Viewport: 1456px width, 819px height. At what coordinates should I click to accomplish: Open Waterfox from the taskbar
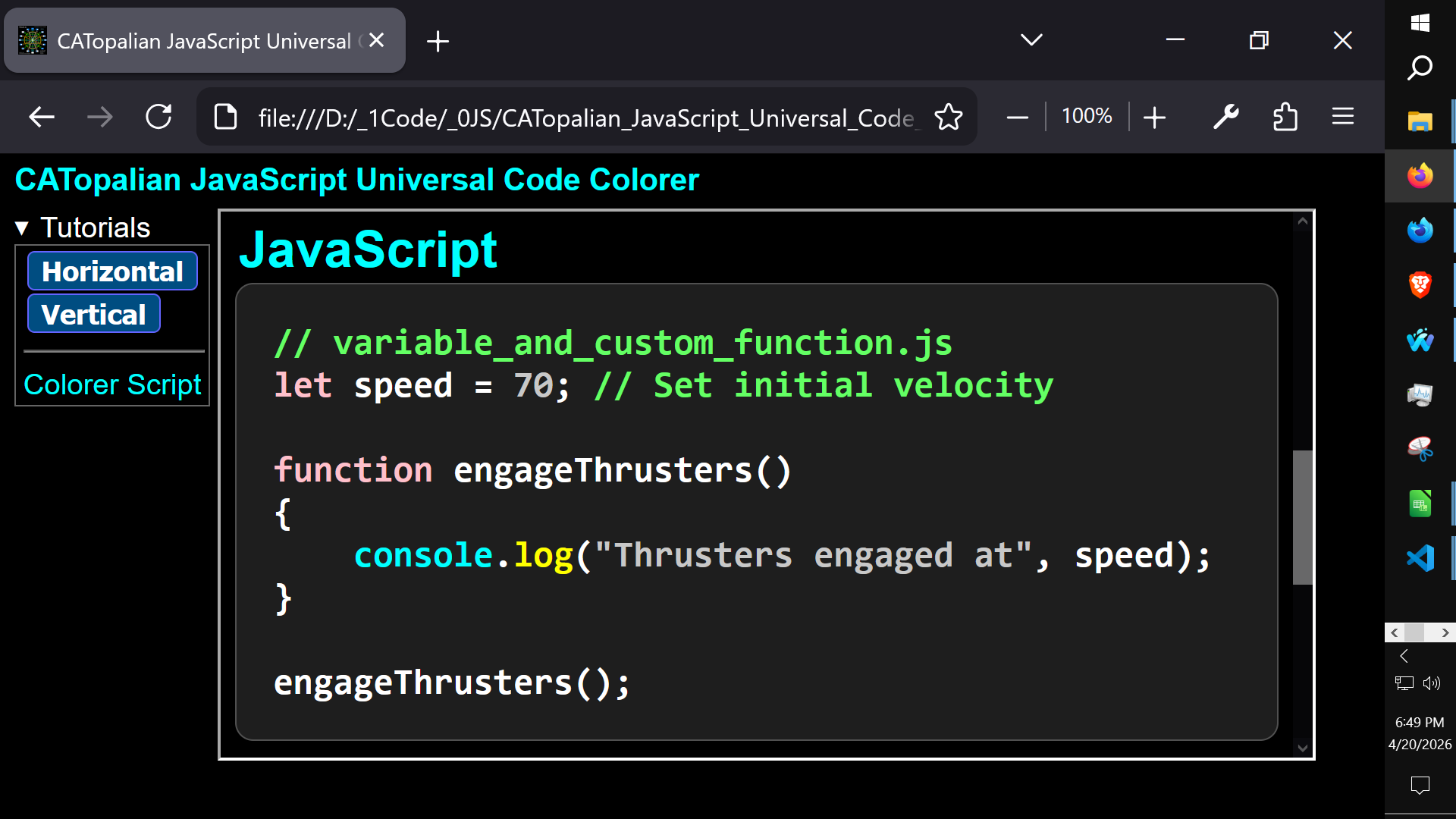pos(1420,230)
